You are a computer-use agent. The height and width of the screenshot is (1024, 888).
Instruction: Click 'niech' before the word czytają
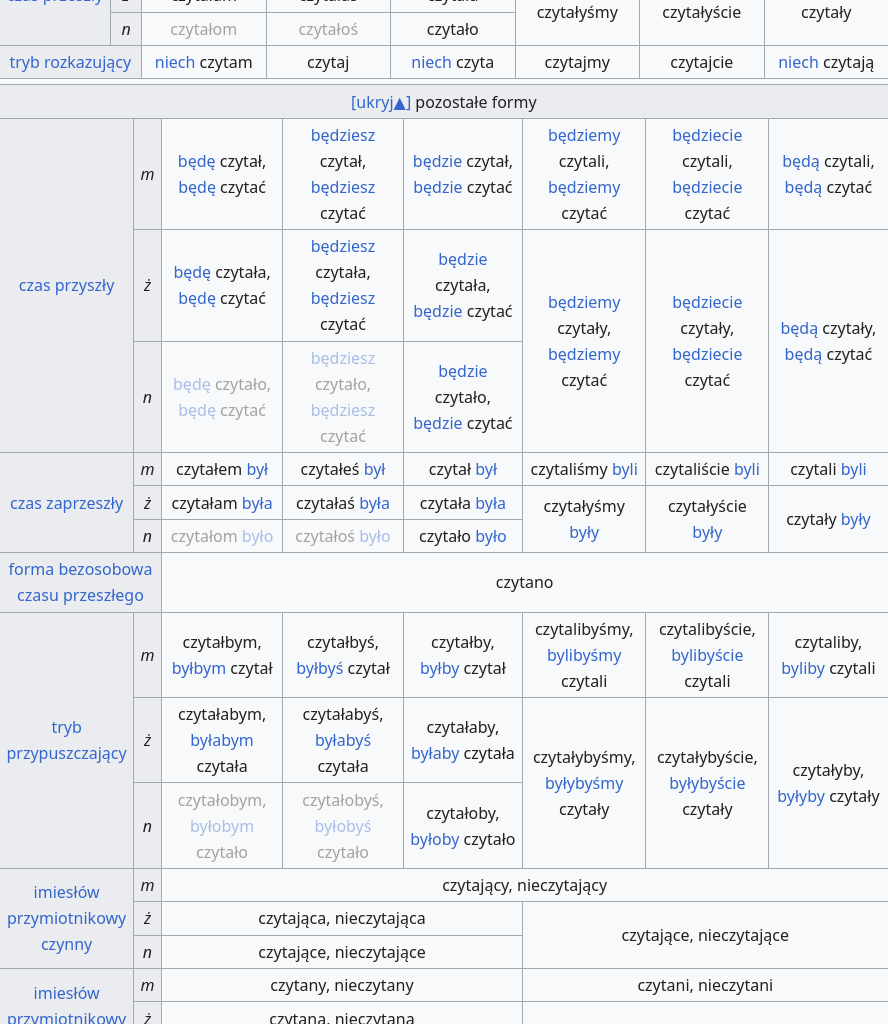click(x=798, y=62)
